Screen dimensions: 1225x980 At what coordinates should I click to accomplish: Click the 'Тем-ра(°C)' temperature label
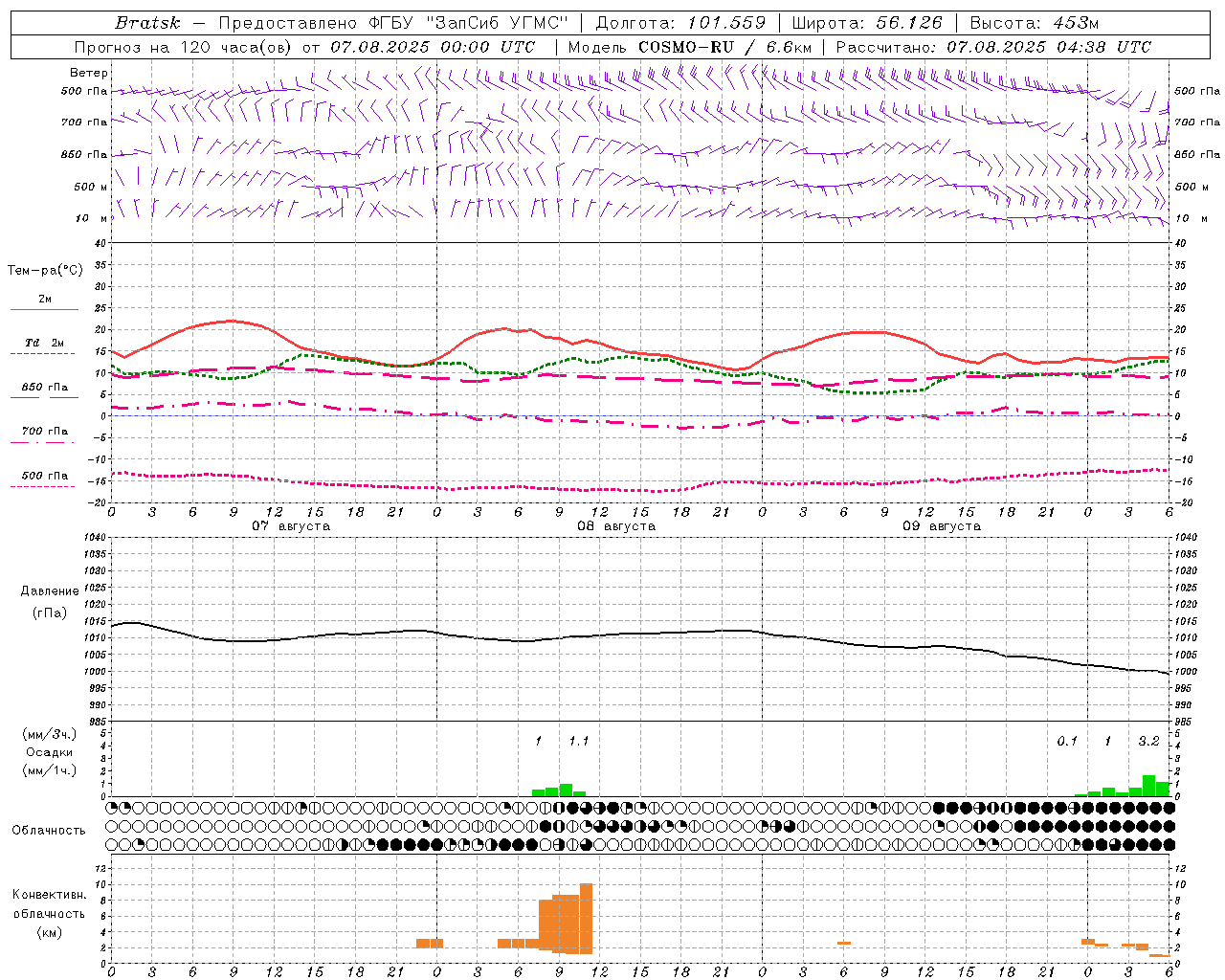click(x=45, y=271)
